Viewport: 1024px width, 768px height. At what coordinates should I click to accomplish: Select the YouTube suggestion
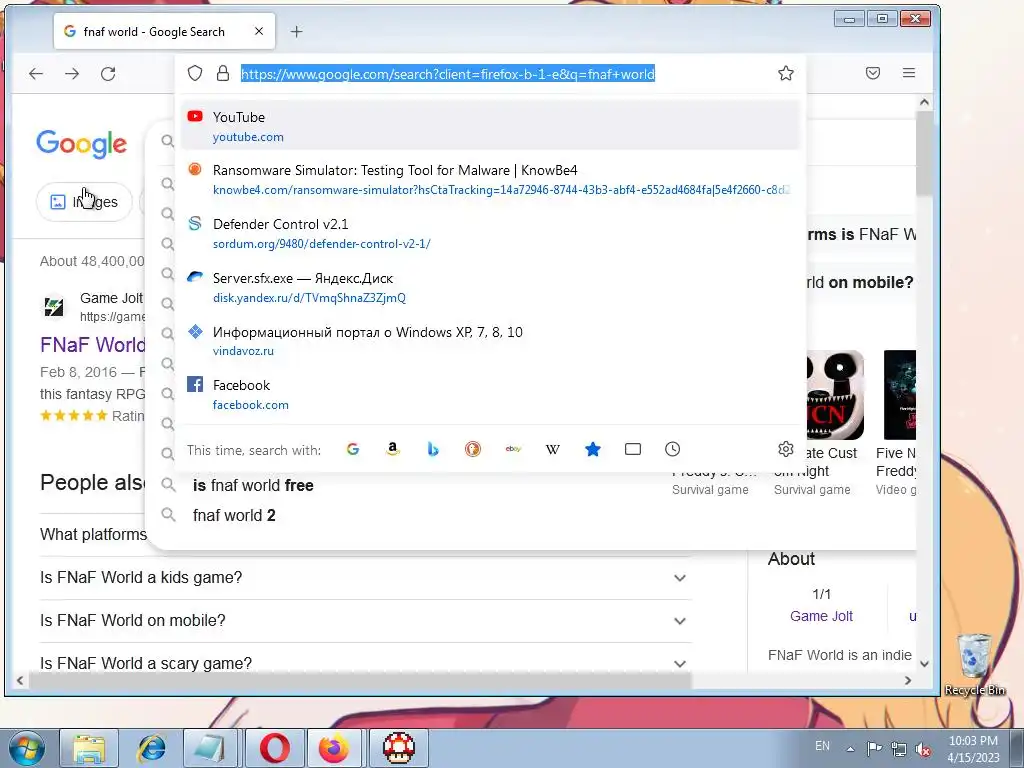coord(490,126)
